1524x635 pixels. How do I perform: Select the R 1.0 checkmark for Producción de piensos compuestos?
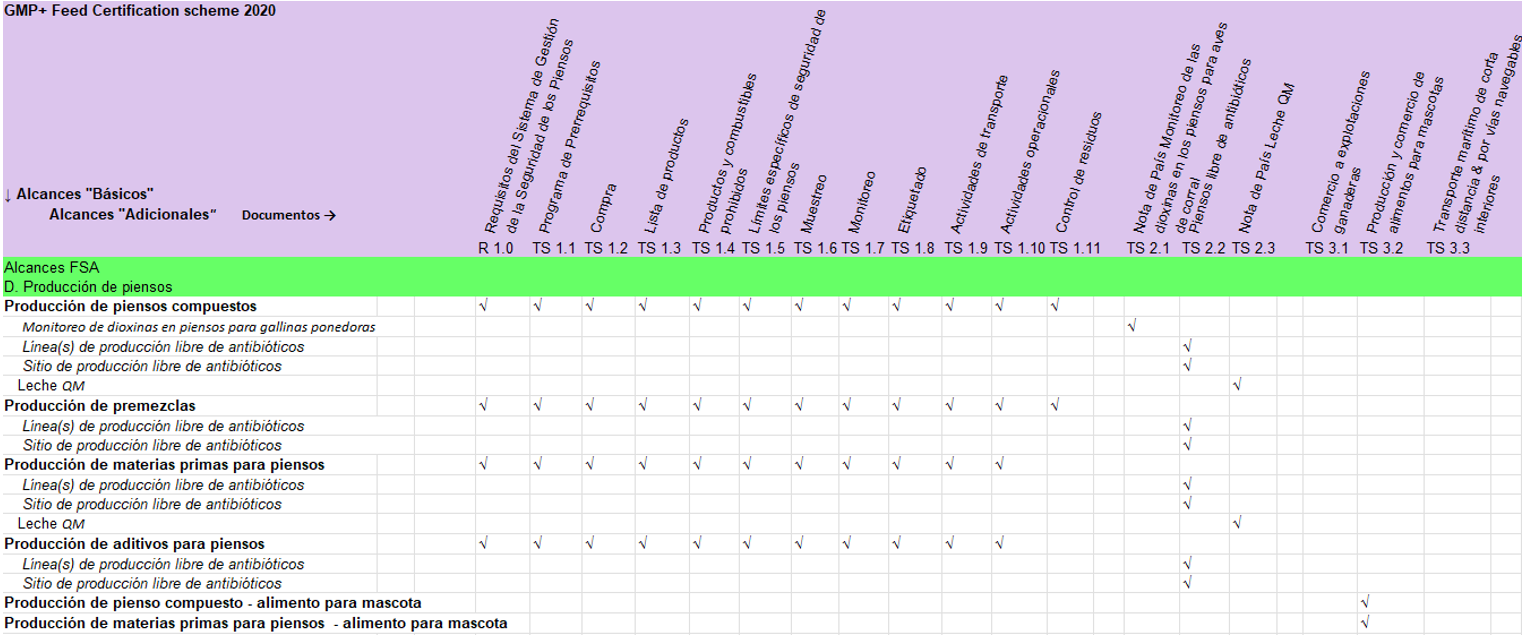coord(484,306)
